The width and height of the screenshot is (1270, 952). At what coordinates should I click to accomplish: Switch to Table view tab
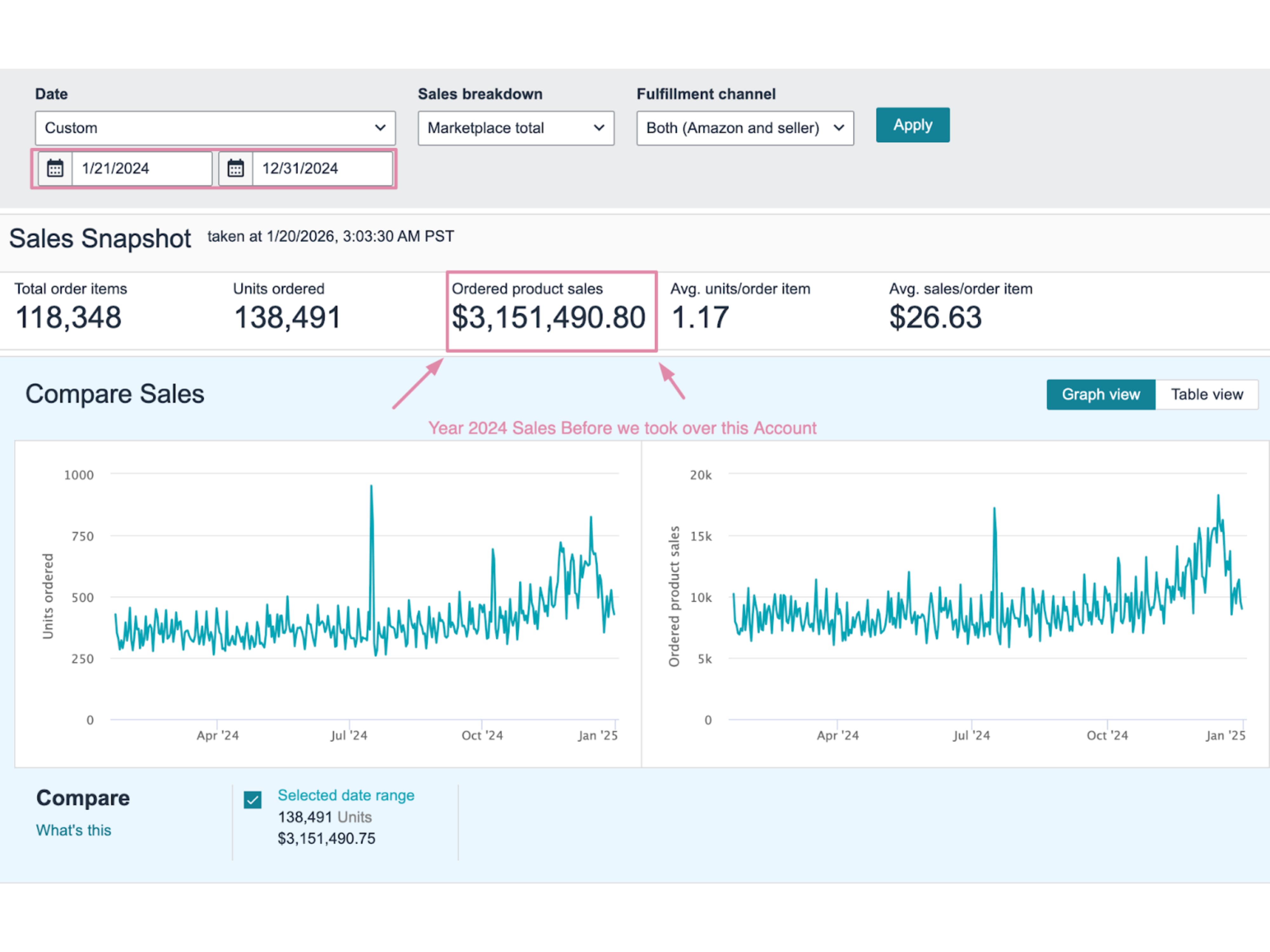pyautogui.click(x=1206, y=395)
